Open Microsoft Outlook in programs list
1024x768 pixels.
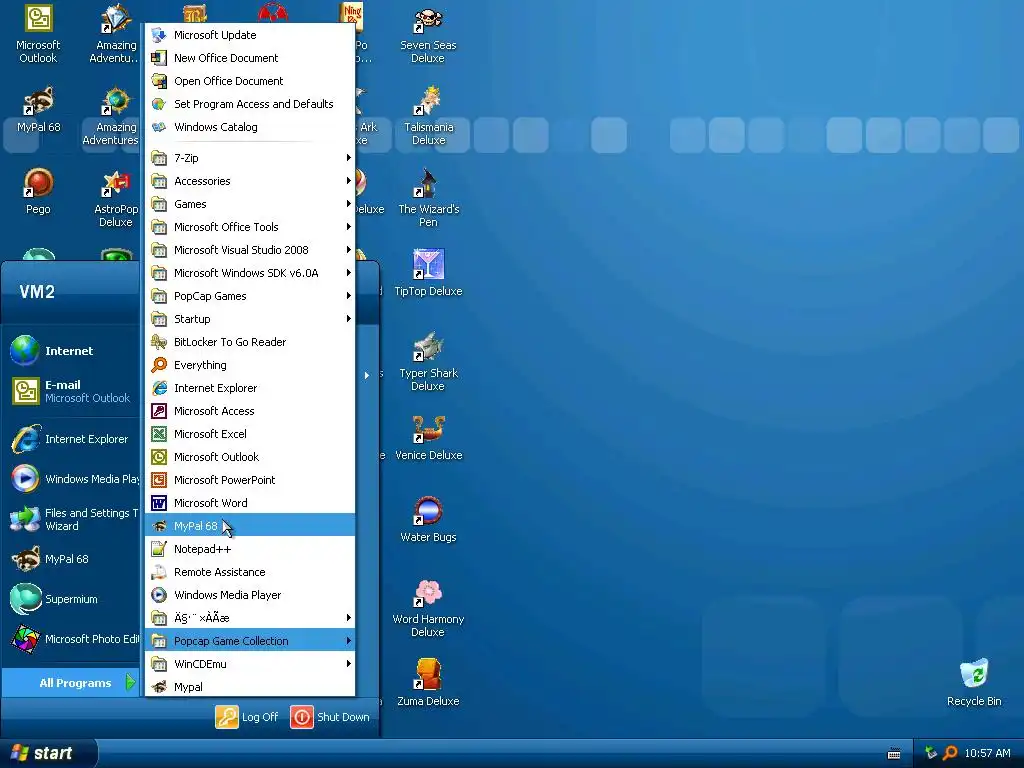[x=250, y=456]
